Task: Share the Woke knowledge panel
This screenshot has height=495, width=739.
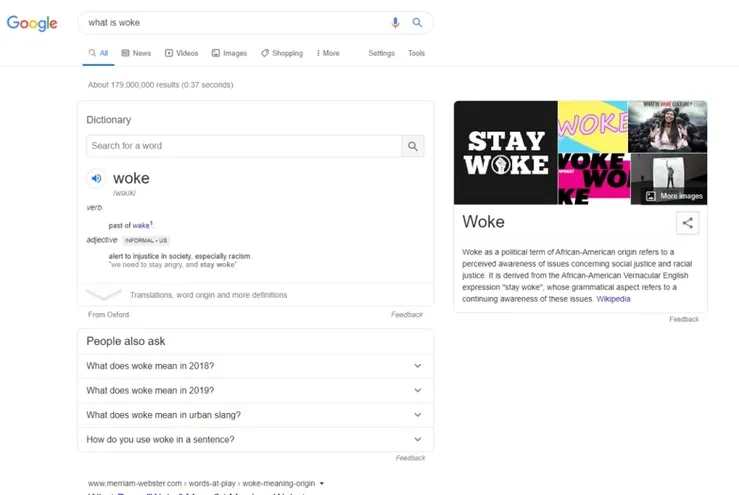Action: tap(688, 223)
